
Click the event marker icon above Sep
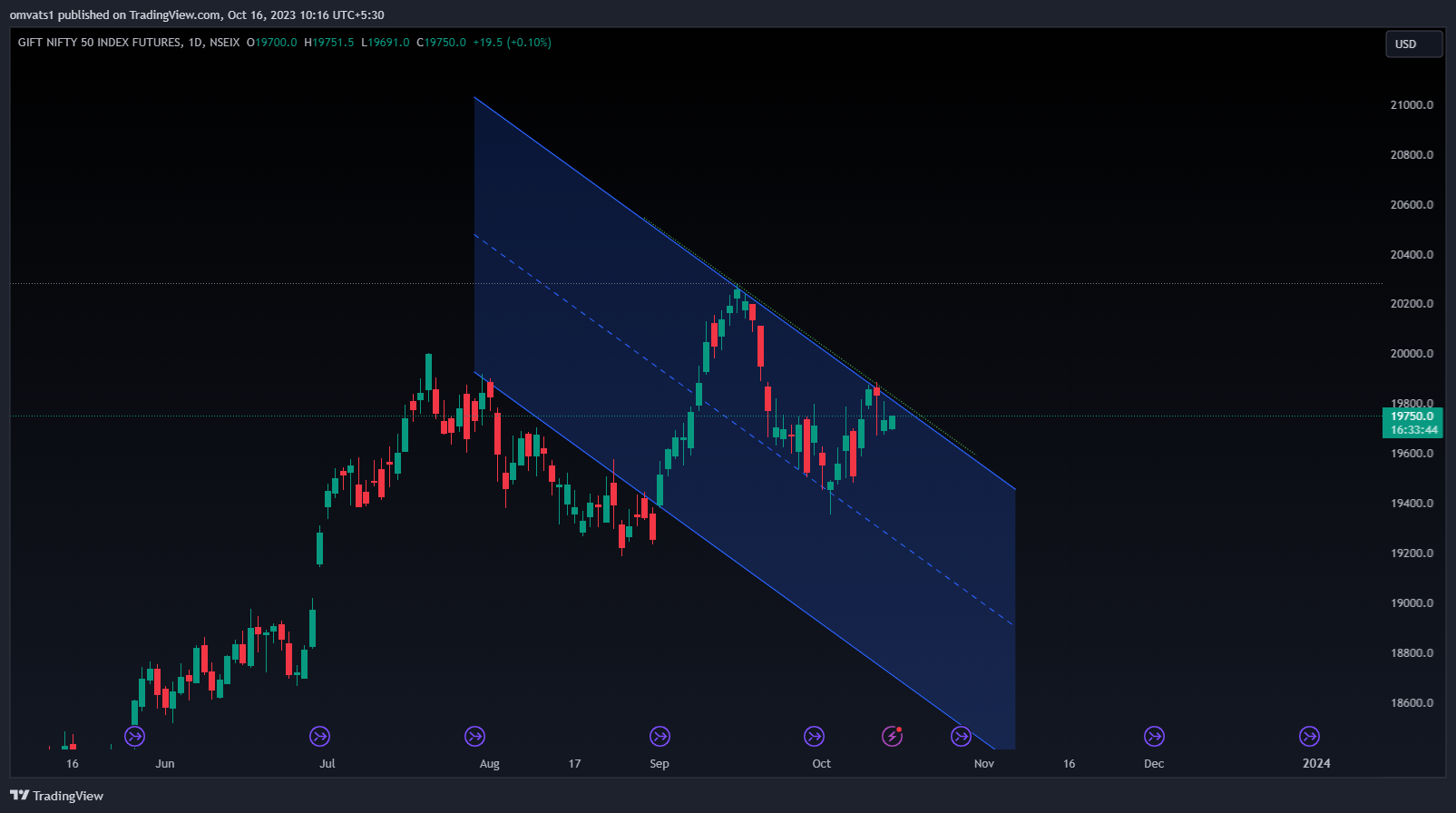click(660, 736)
